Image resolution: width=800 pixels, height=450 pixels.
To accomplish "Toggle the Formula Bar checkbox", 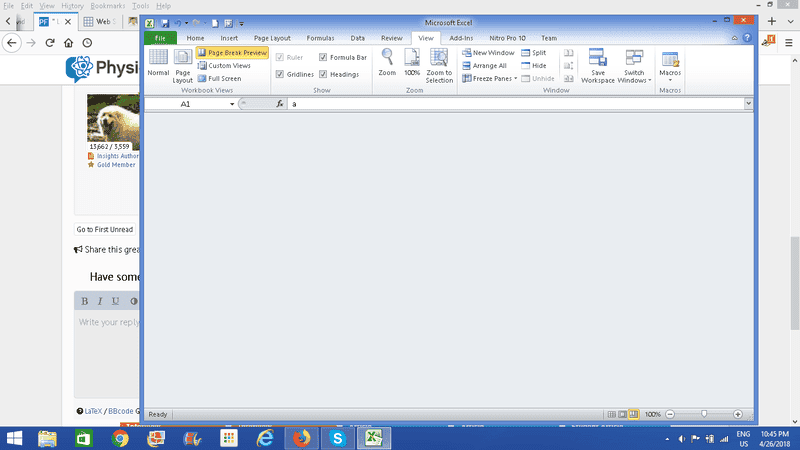I will (x=323, y=58).
